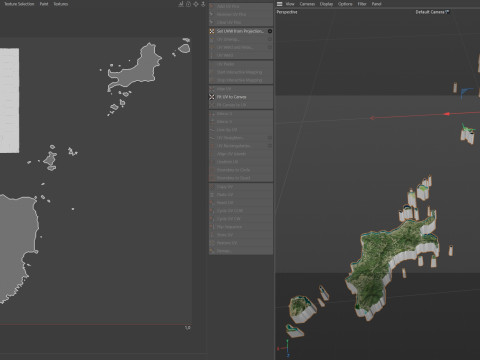Click the Mirror V command icon
Viewport: 480px width, 360px height.
(212, 122)
